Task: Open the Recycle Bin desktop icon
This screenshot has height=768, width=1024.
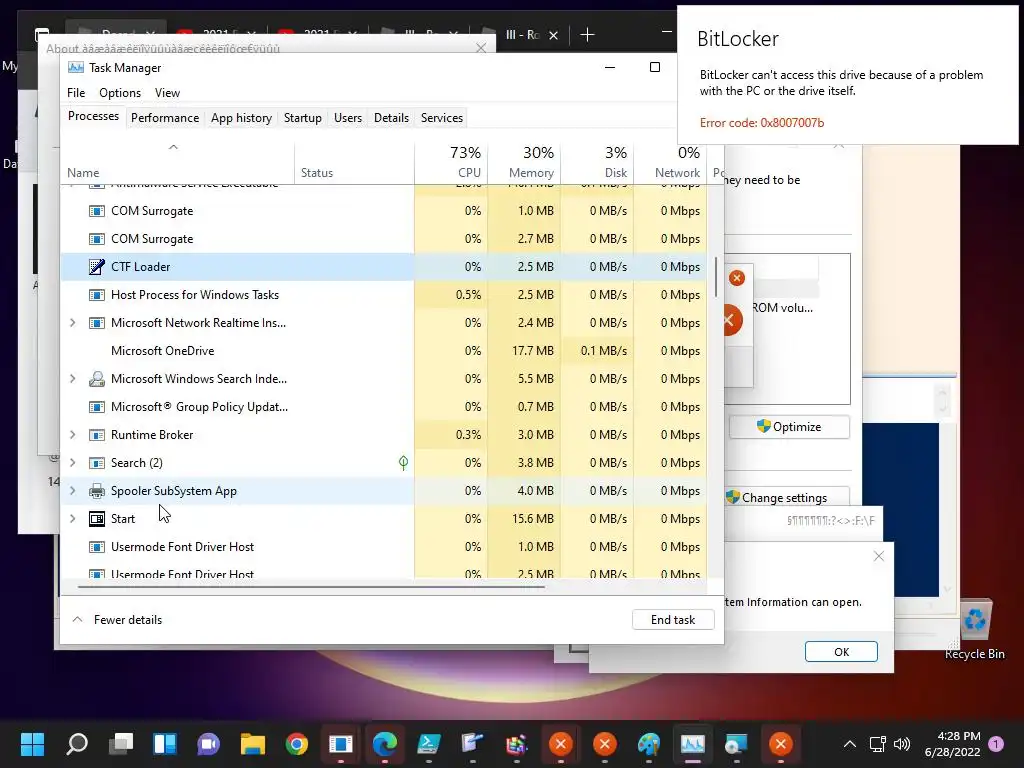Action: 974,628
